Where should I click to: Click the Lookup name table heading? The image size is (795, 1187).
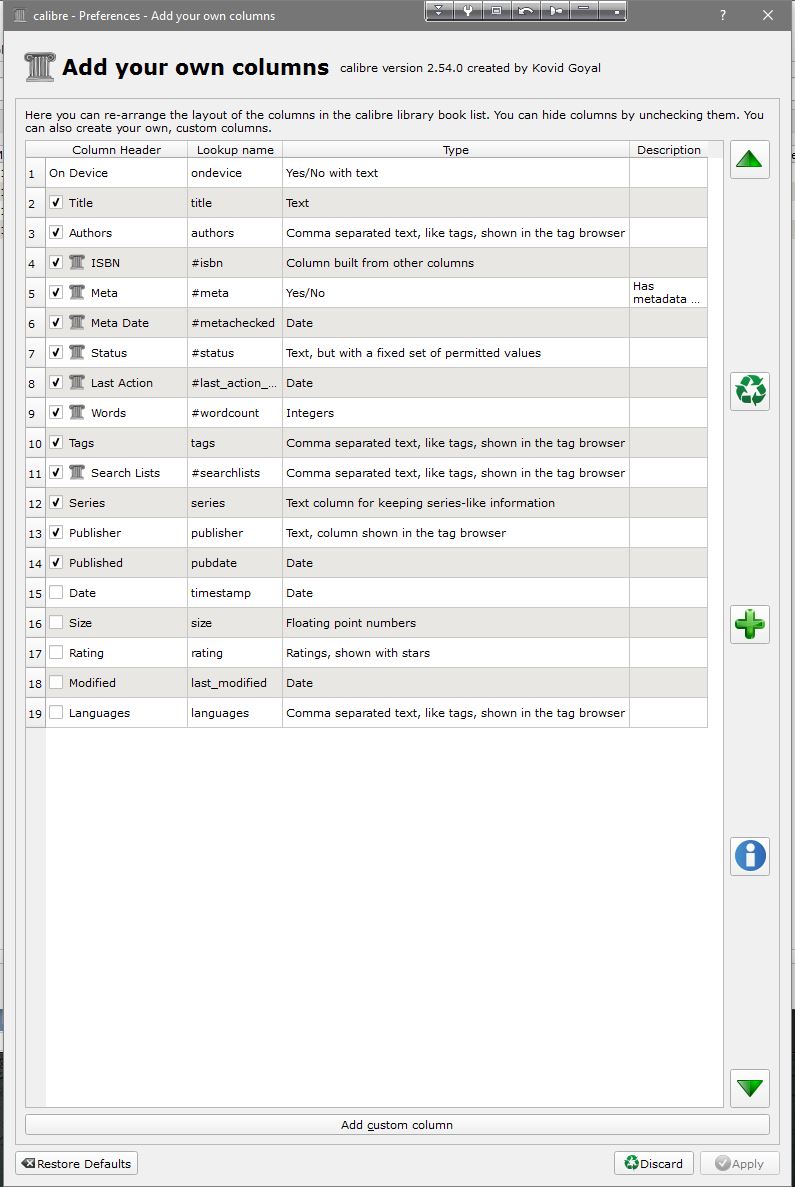235,150
